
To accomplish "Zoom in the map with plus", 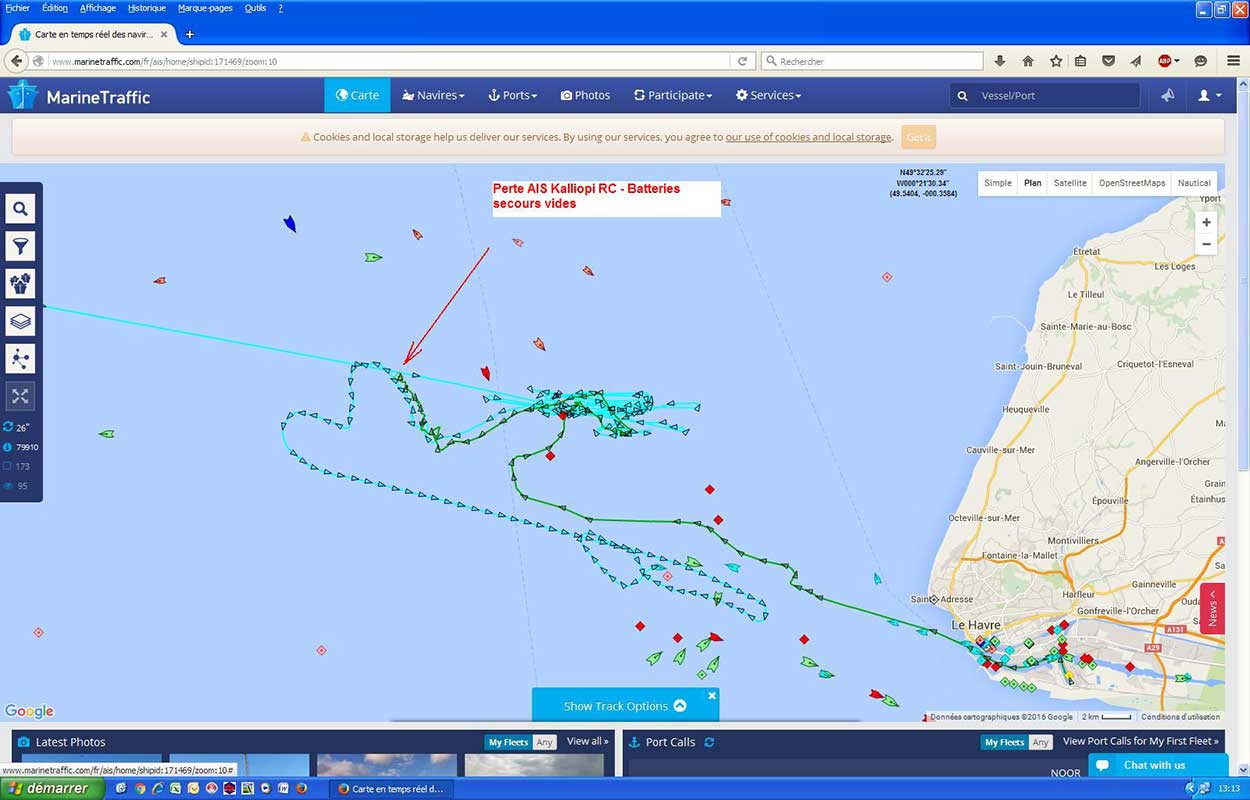I will (1206, 222).
